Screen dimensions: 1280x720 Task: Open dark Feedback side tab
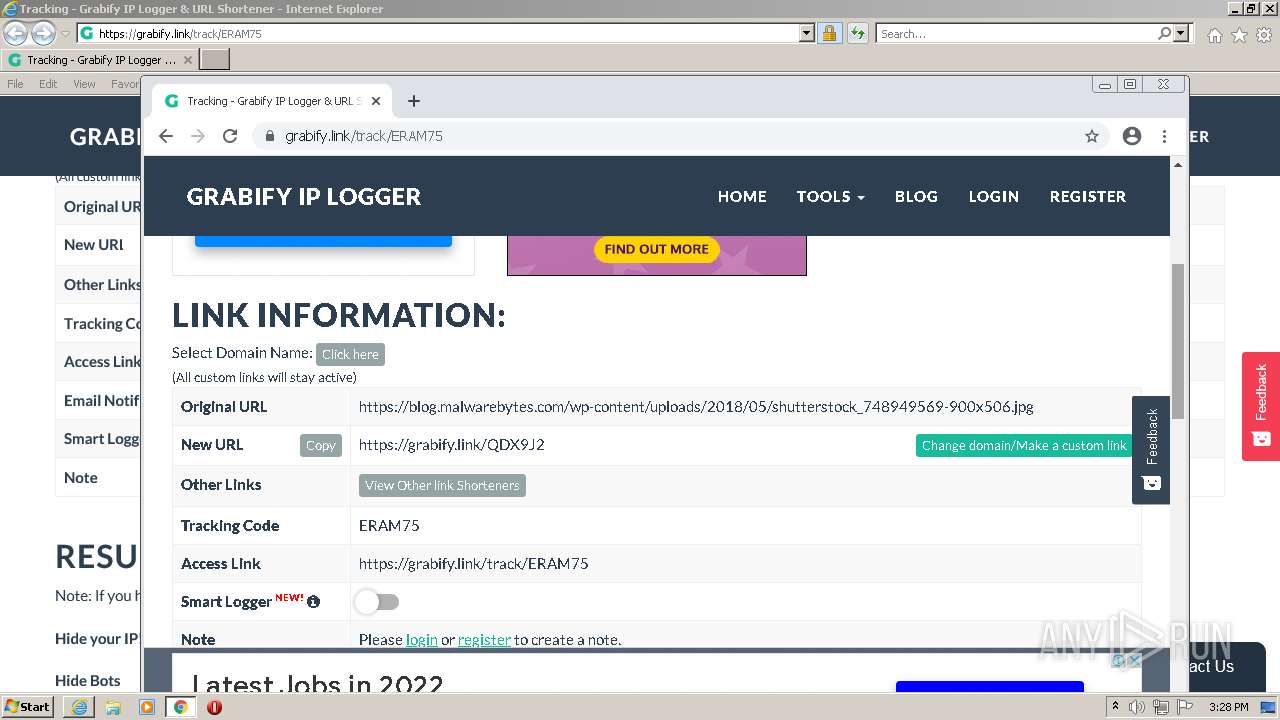click(x=1151, y=450)
